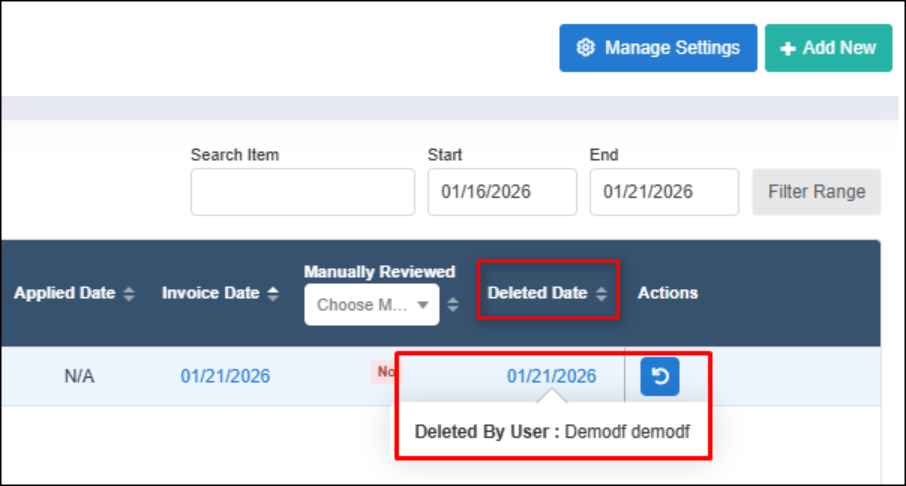
Task: Click the Manually Reviewed header label
Action: coord(379,272)
